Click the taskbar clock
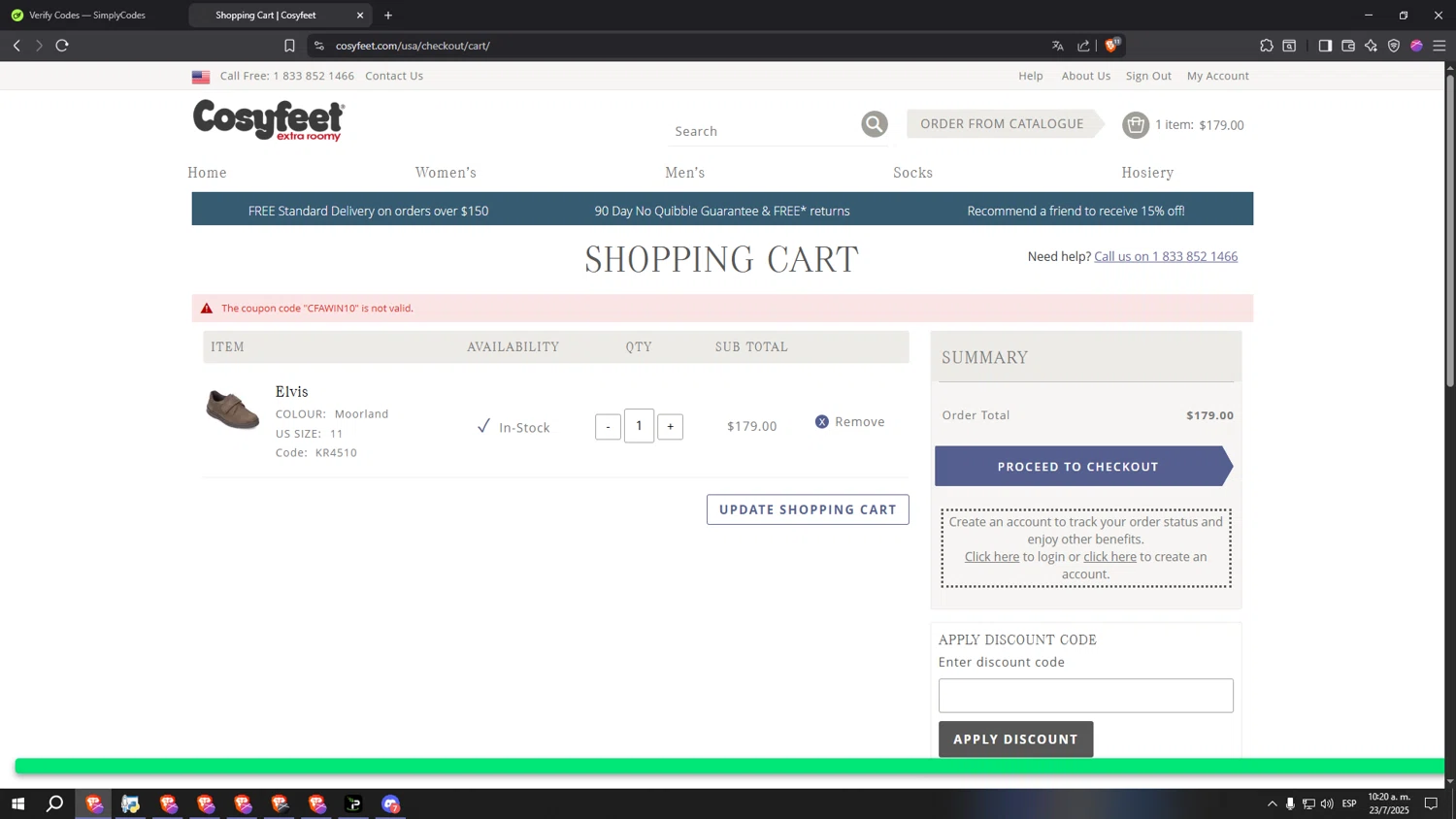 1389,803
